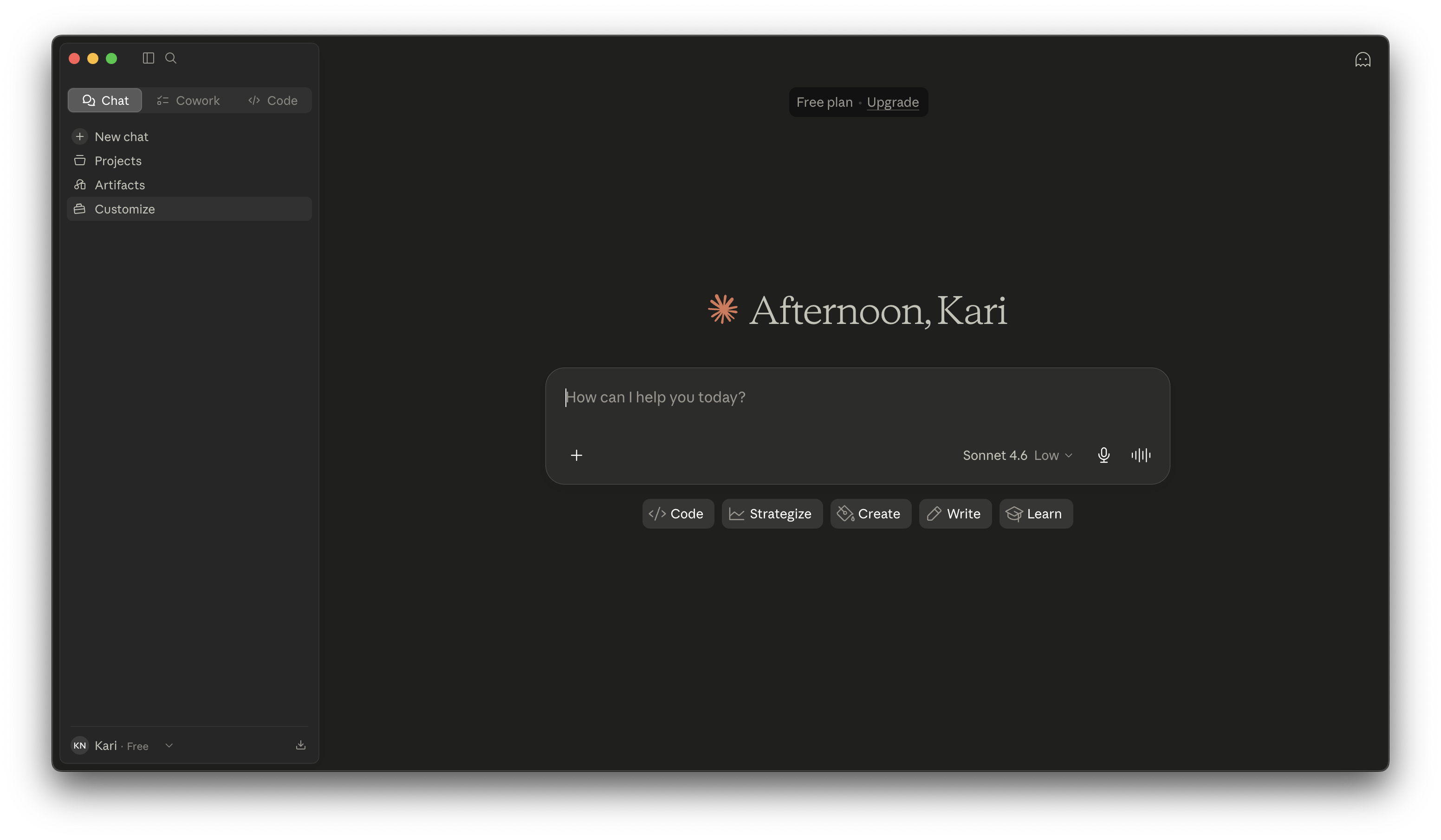Open Artifacts from the sidebar
Viewport: 1441px width, 840px height.
(x=189, y=185)
